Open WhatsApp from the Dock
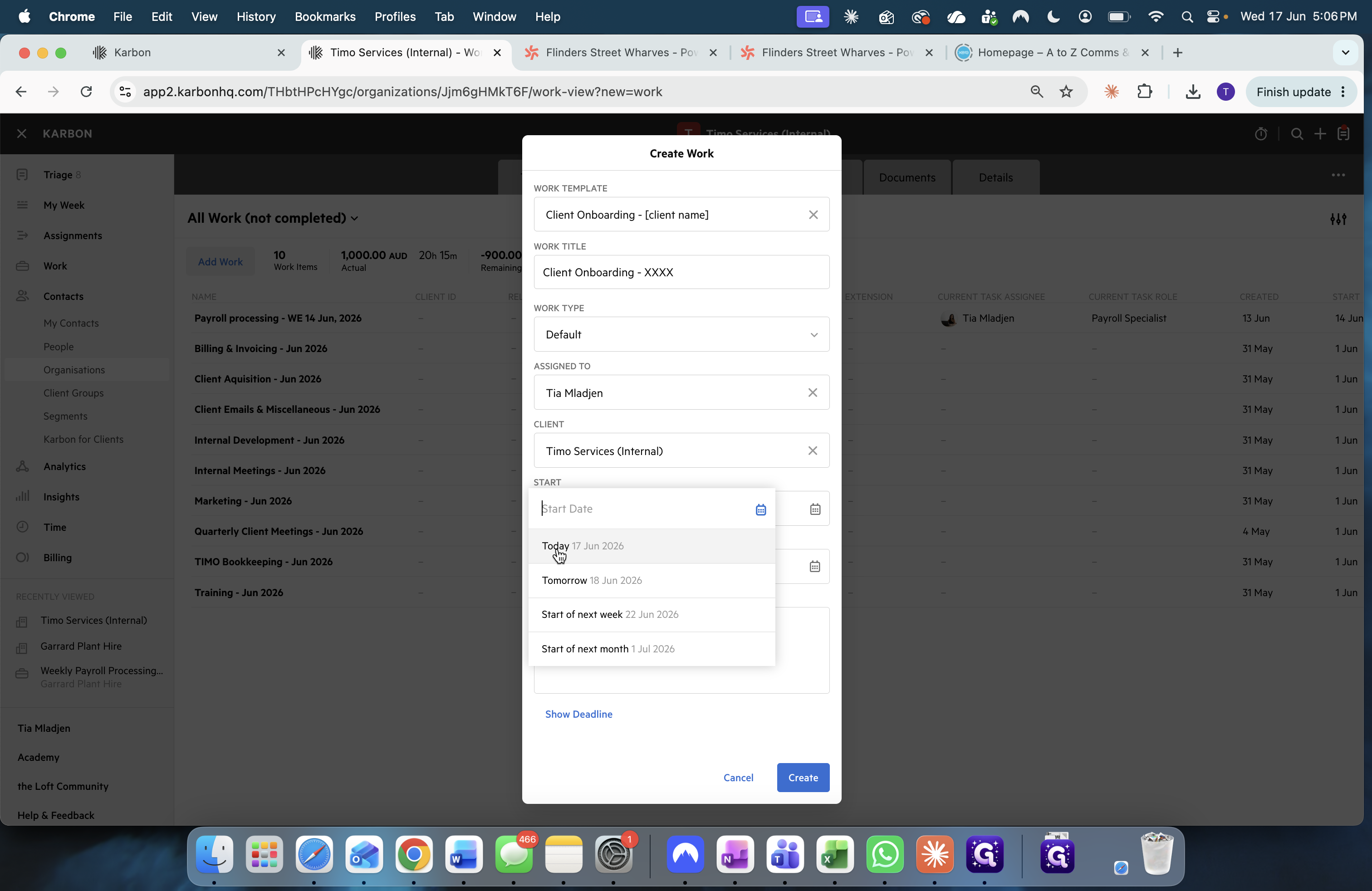 [885, 854]
